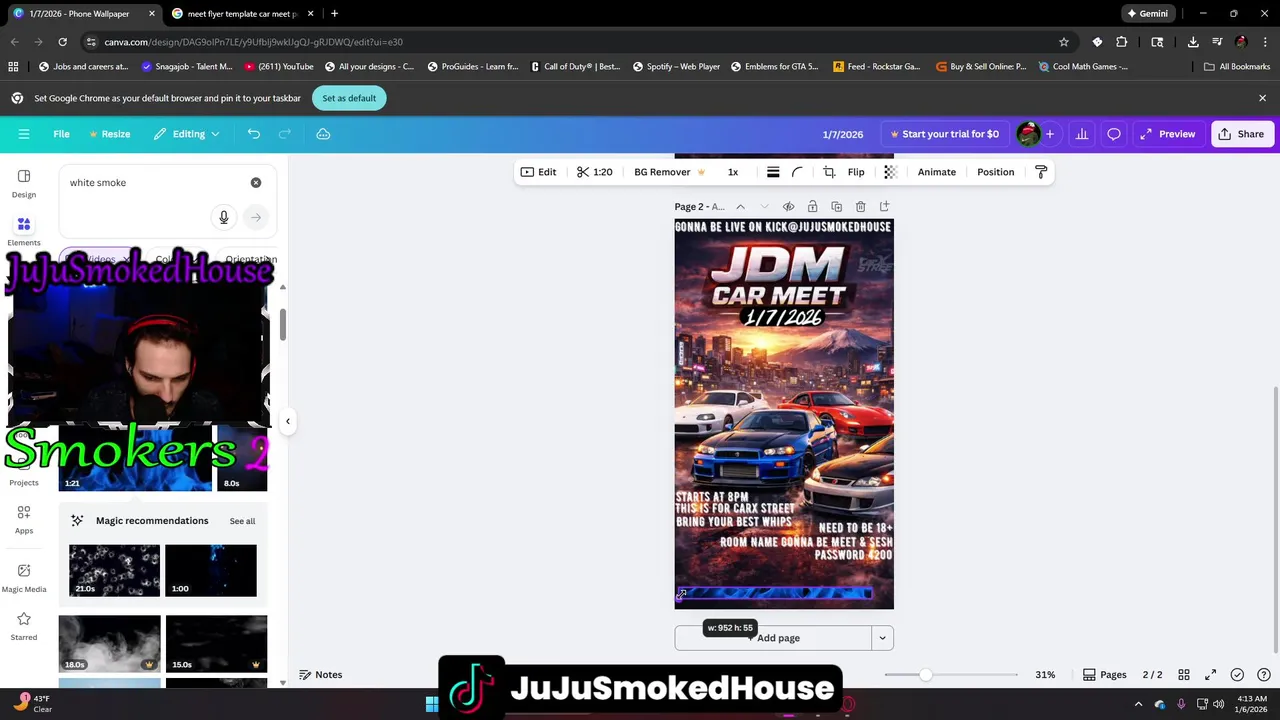Click the 1/7/2026 design title

(843, 134)
